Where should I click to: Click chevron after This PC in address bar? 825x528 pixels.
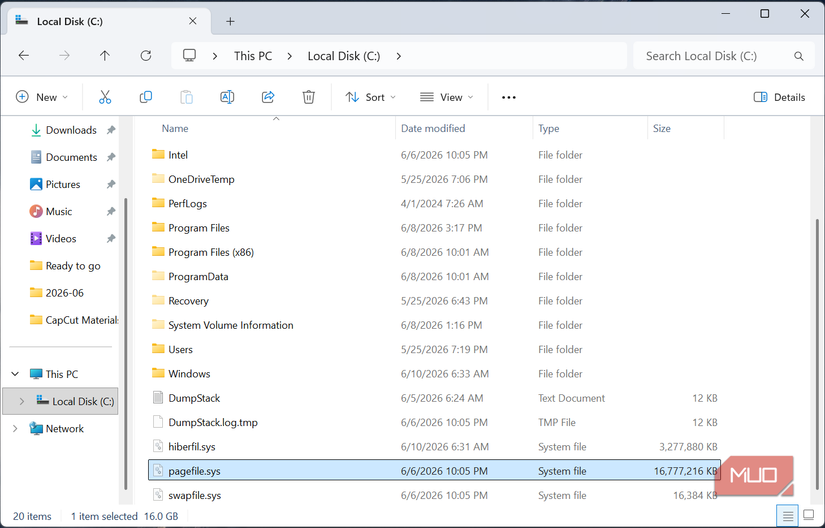(289, 56)
